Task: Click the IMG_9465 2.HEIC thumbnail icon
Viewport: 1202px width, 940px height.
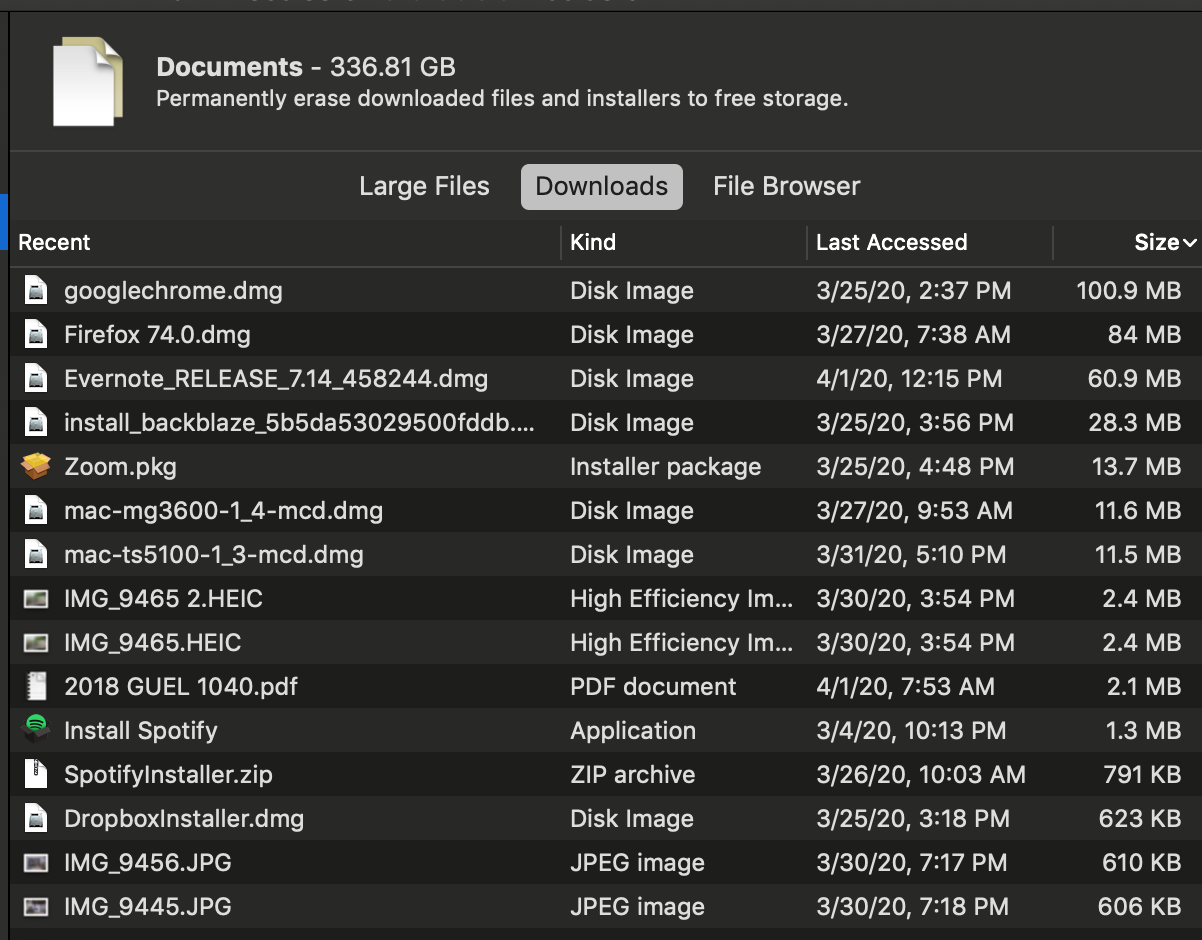Action: click(x=36, y=599)
